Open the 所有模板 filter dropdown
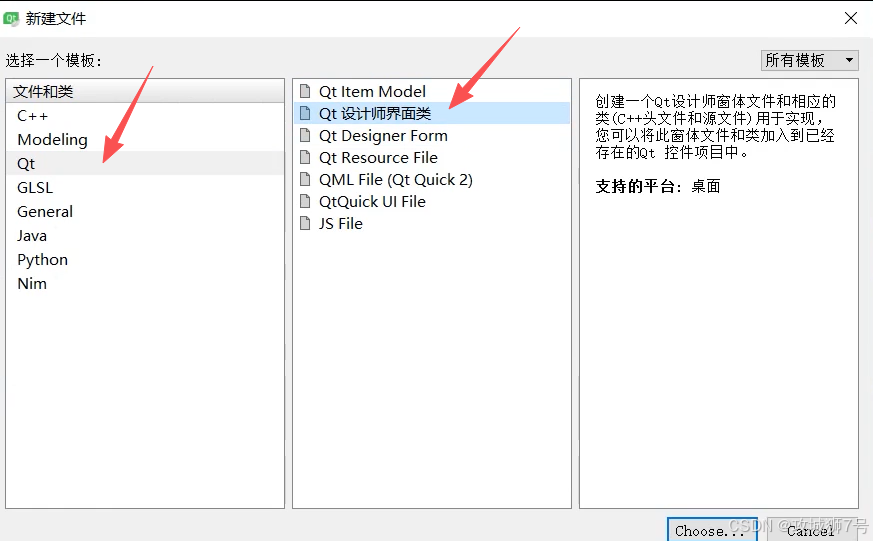Screen dimensions: 873x541 pyautogui.click(x=810, y=60)
